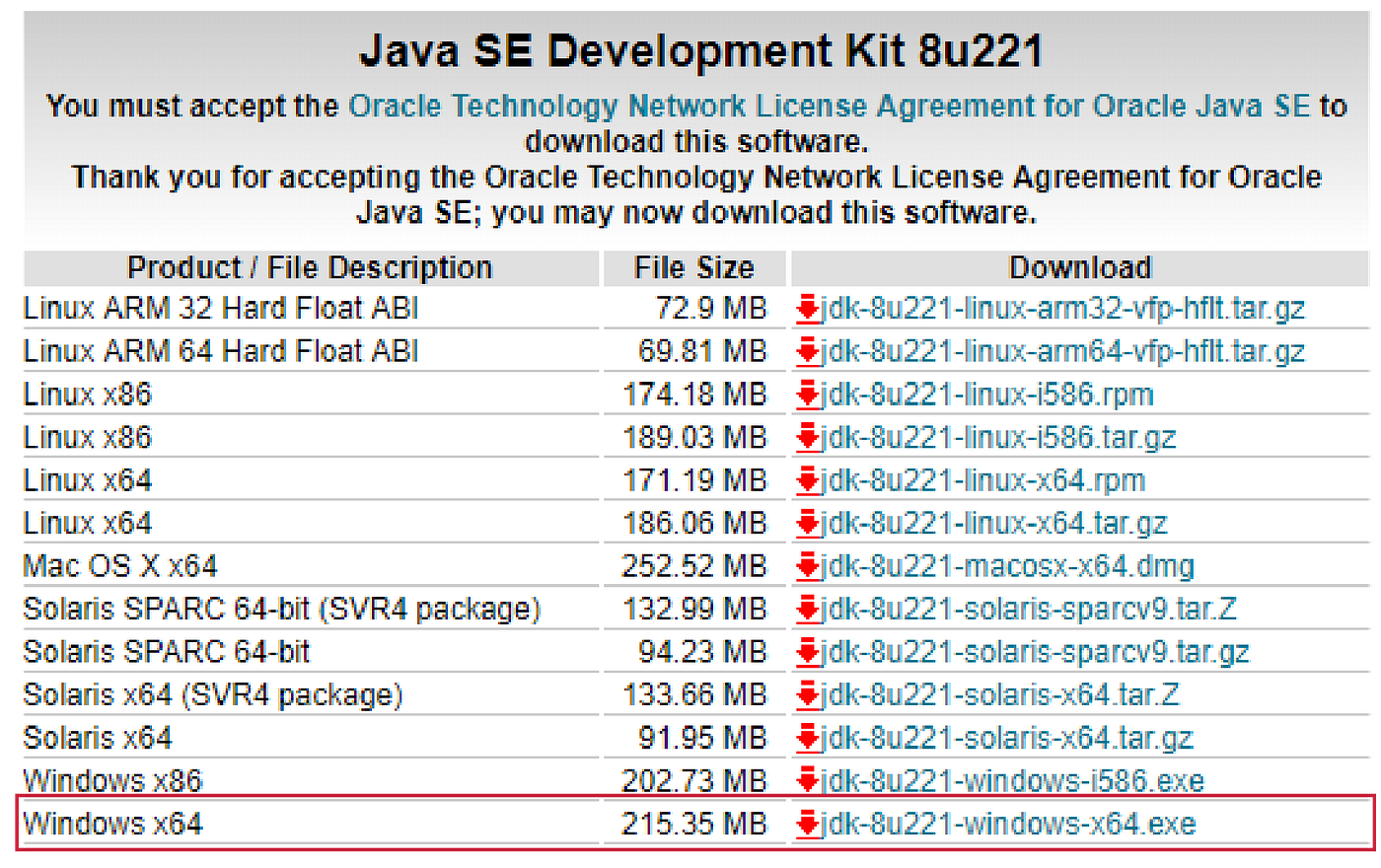Image resolution: width=1381 pixels, height=868 pixels.
Task: Open the jdk-8u221-linux-i586.rpm link
Action: [x=987, y=395]
